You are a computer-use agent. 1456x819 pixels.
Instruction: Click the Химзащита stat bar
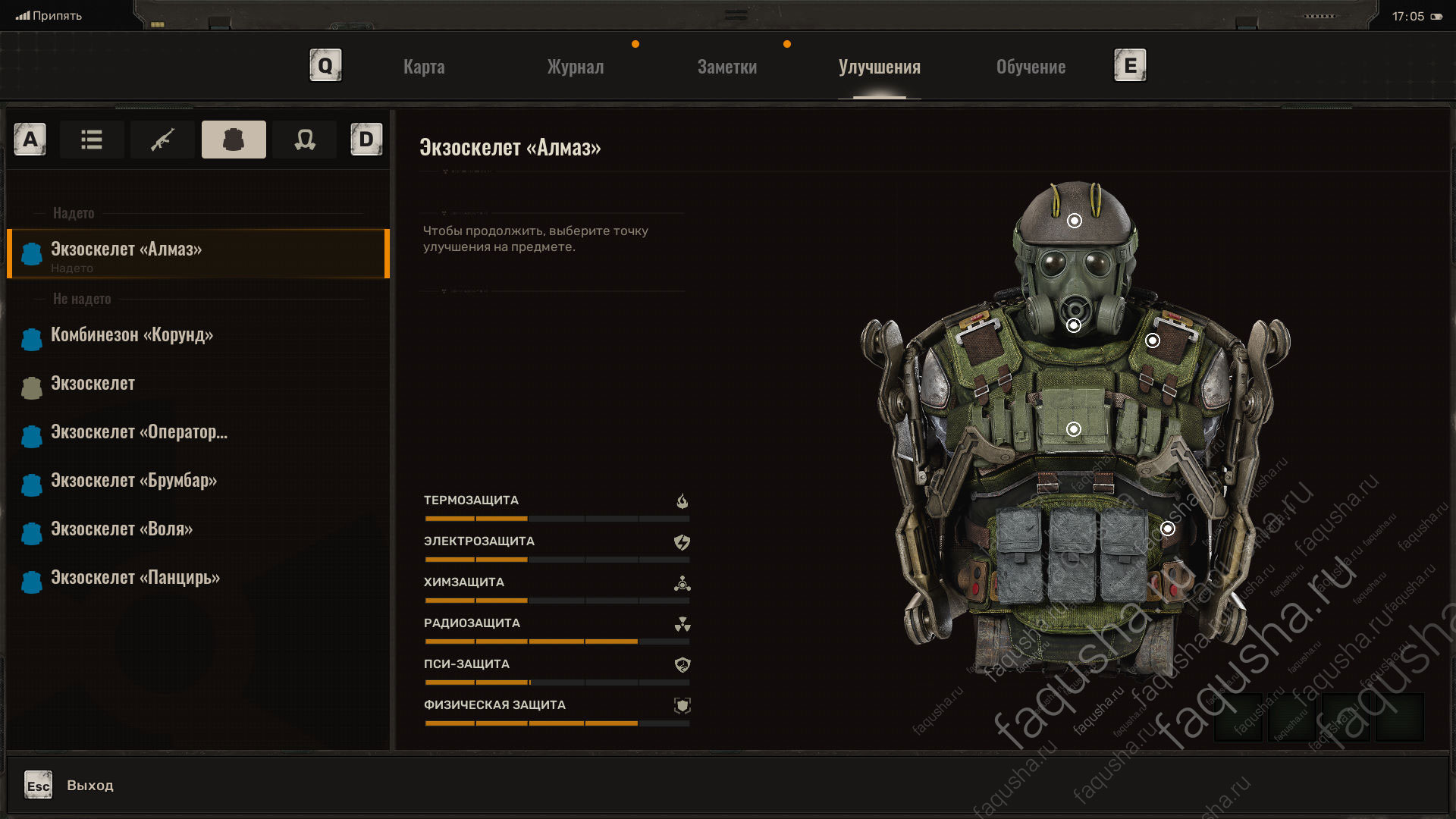(557, 601)
